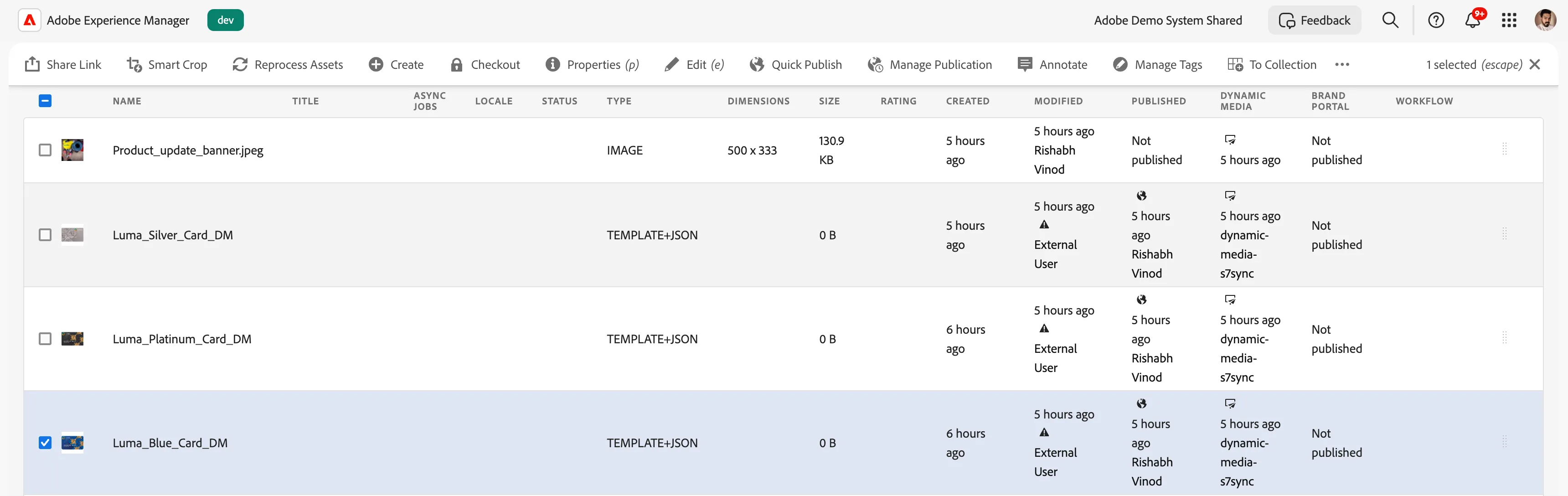
Task: Check the Product_update_banner.jpeg row checkbox
Action: pos(45,150)
